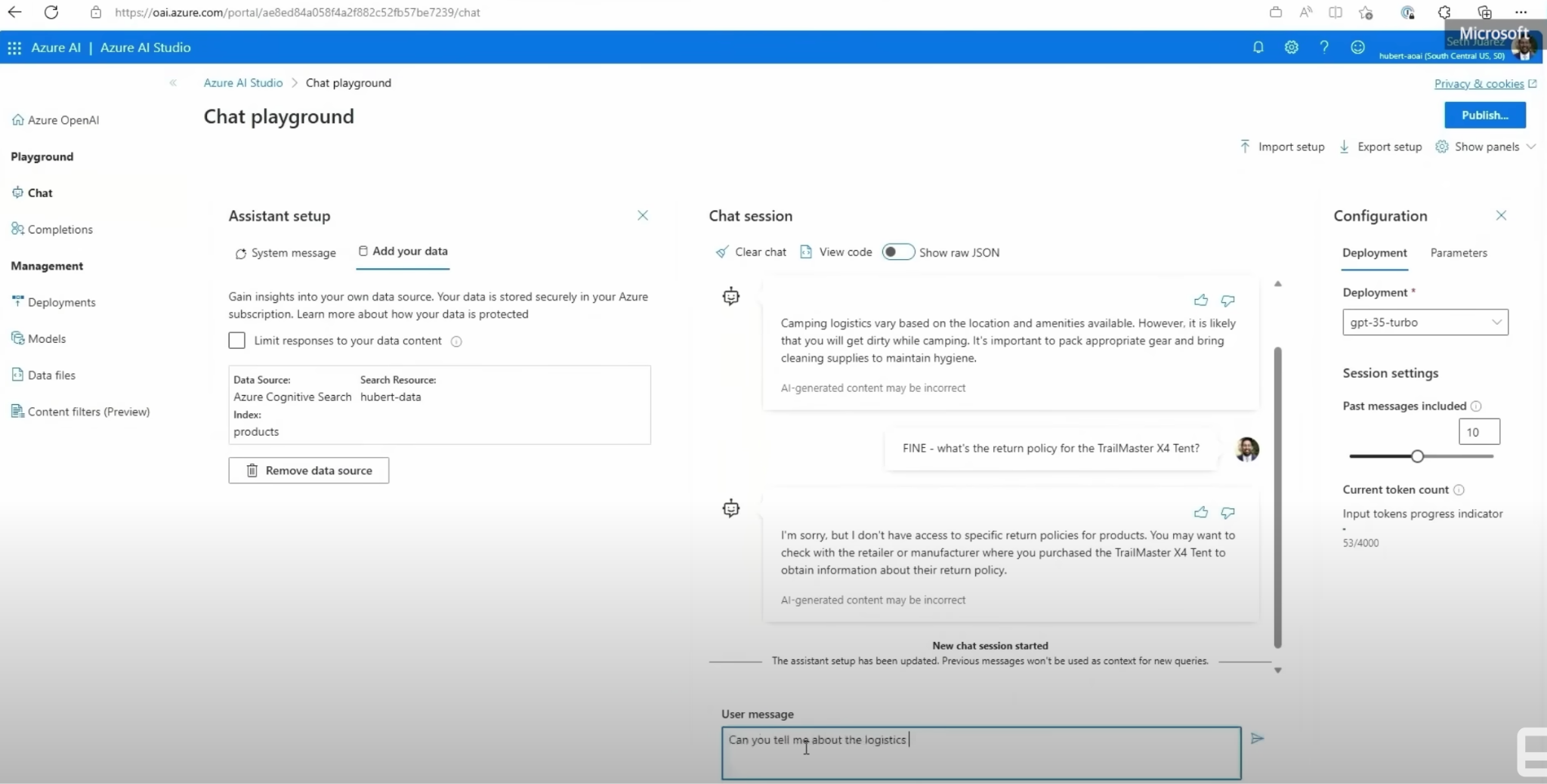1547x784 pixels.
Task: Clear chat in the Chat session
Action: click(751, 252)
